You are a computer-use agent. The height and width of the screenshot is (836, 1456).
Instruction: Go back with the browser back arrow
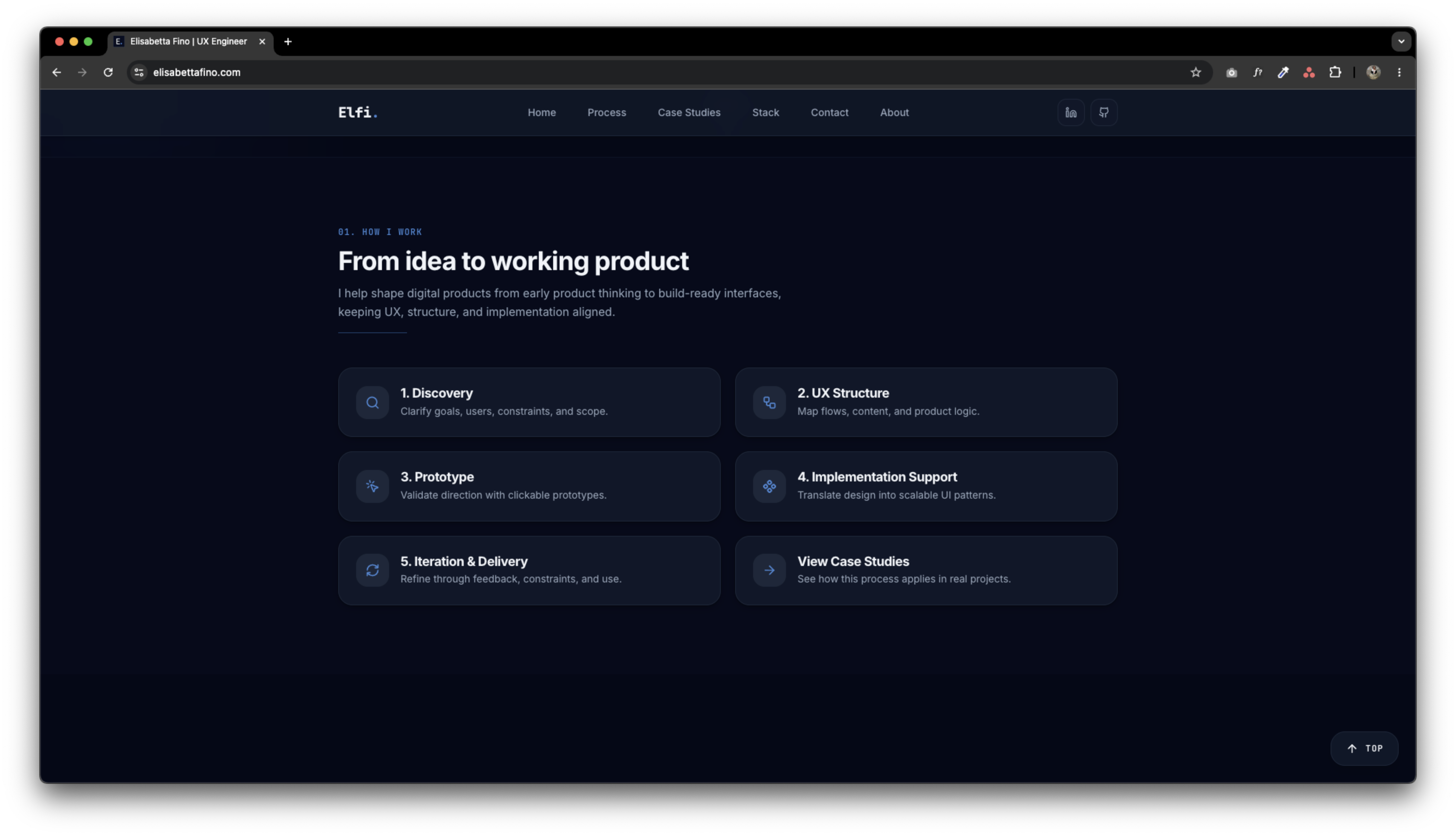56,72
